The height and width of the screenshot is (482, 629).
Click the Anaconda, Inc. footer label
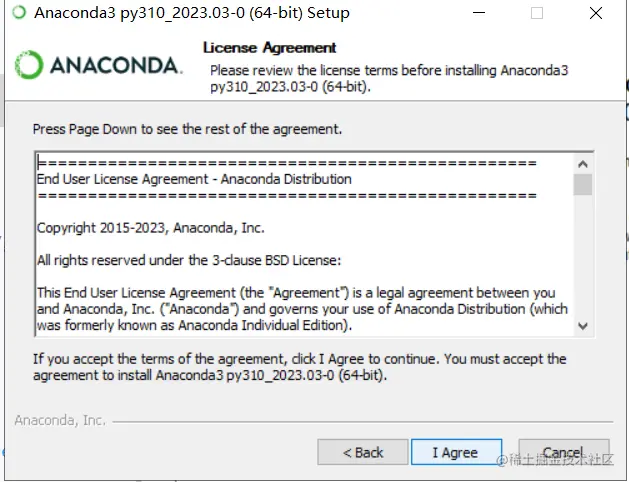pos(60,420)
